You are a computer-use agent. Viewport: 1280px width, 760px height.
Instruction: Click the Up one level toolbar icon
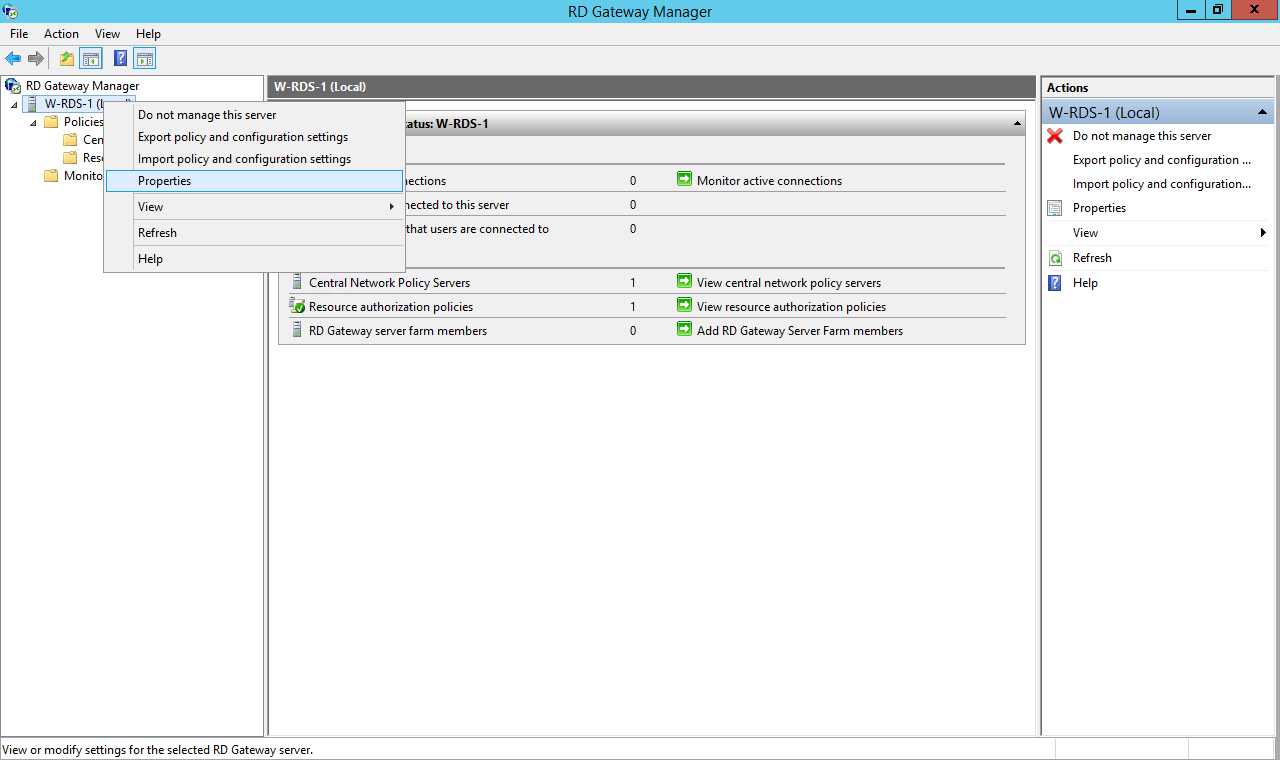click(67, 59)
